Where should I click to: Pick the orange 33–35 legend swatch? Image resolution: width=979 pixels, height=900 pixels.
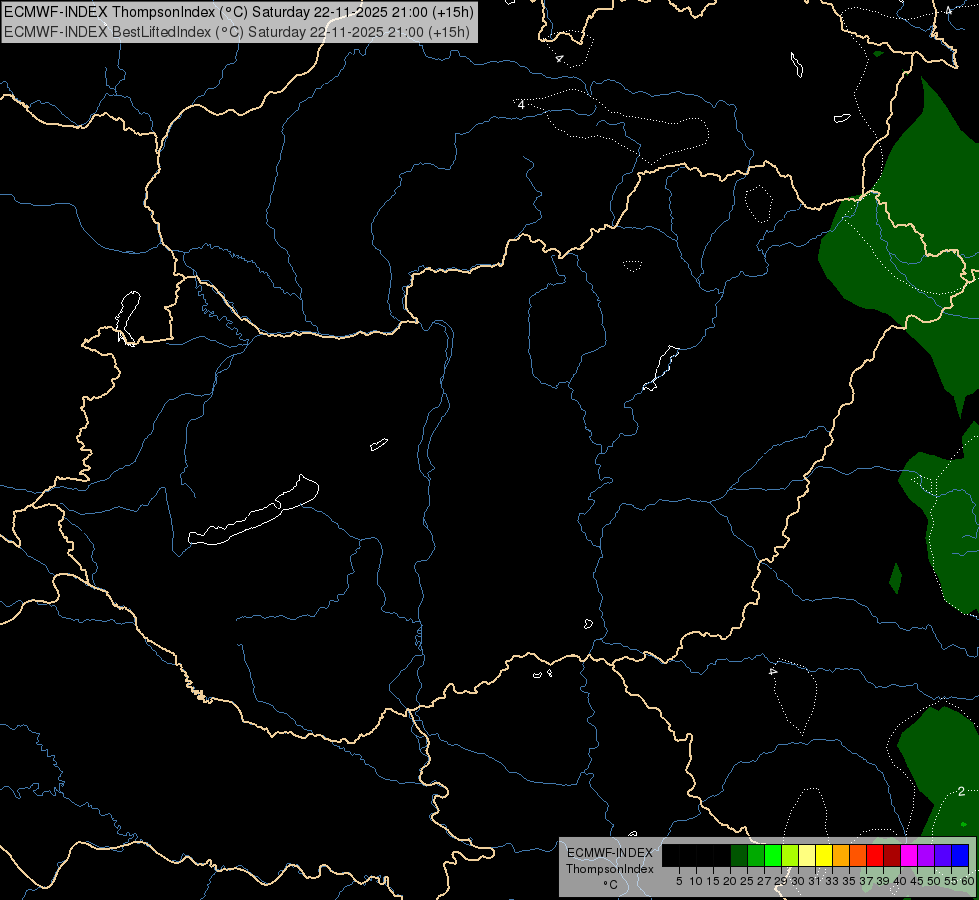click(841, 855)
